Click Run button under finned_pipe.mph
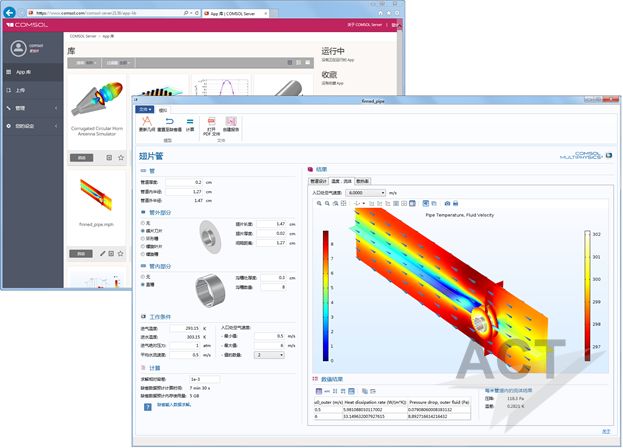This screenshot has height=448, width=623. pyautogui.click(x=81, y=254)
